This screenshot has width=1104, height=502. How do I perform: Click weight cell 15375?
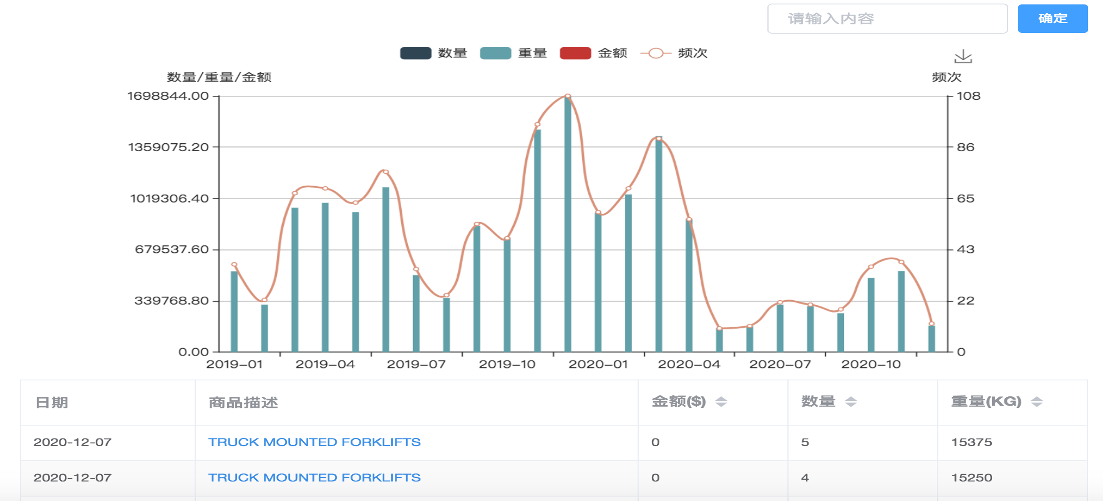(x=971, y=442)
